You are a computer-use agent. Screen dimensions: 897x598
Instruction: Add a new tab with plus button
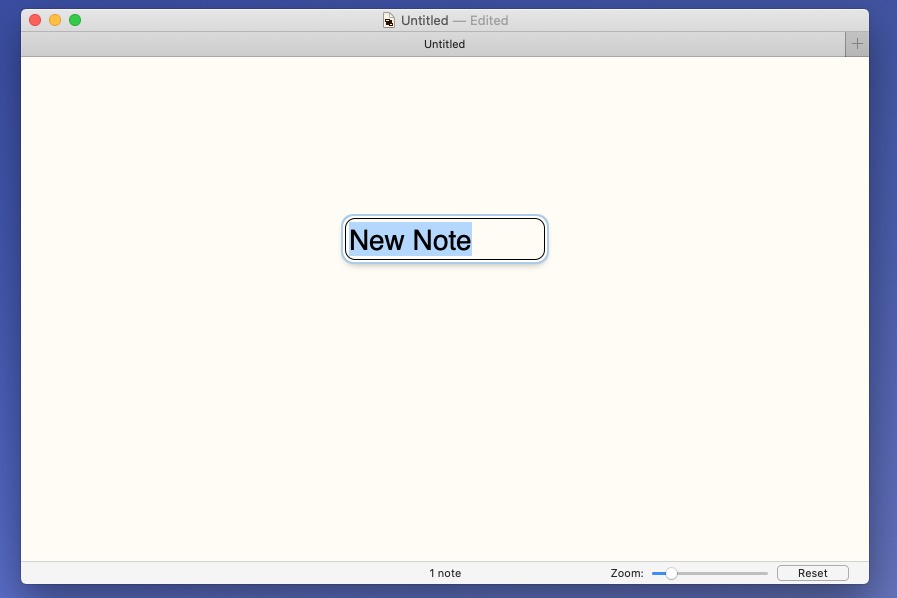click(857, 44)
